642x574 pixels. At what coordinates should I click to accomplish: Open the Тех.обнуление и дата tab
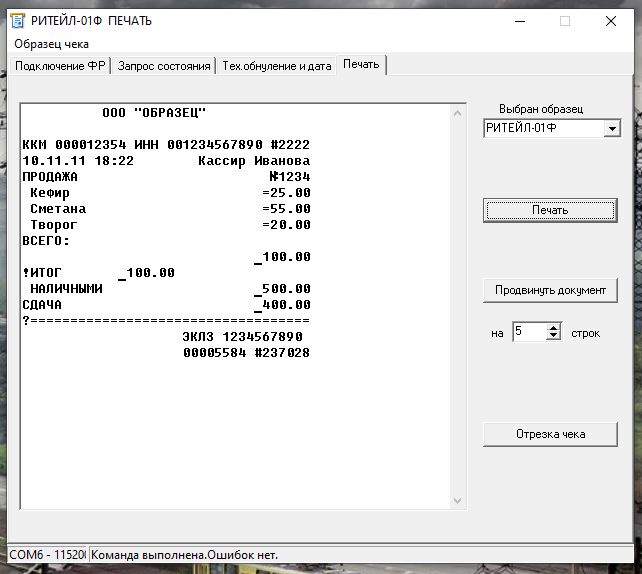click(x=277, y=66)
